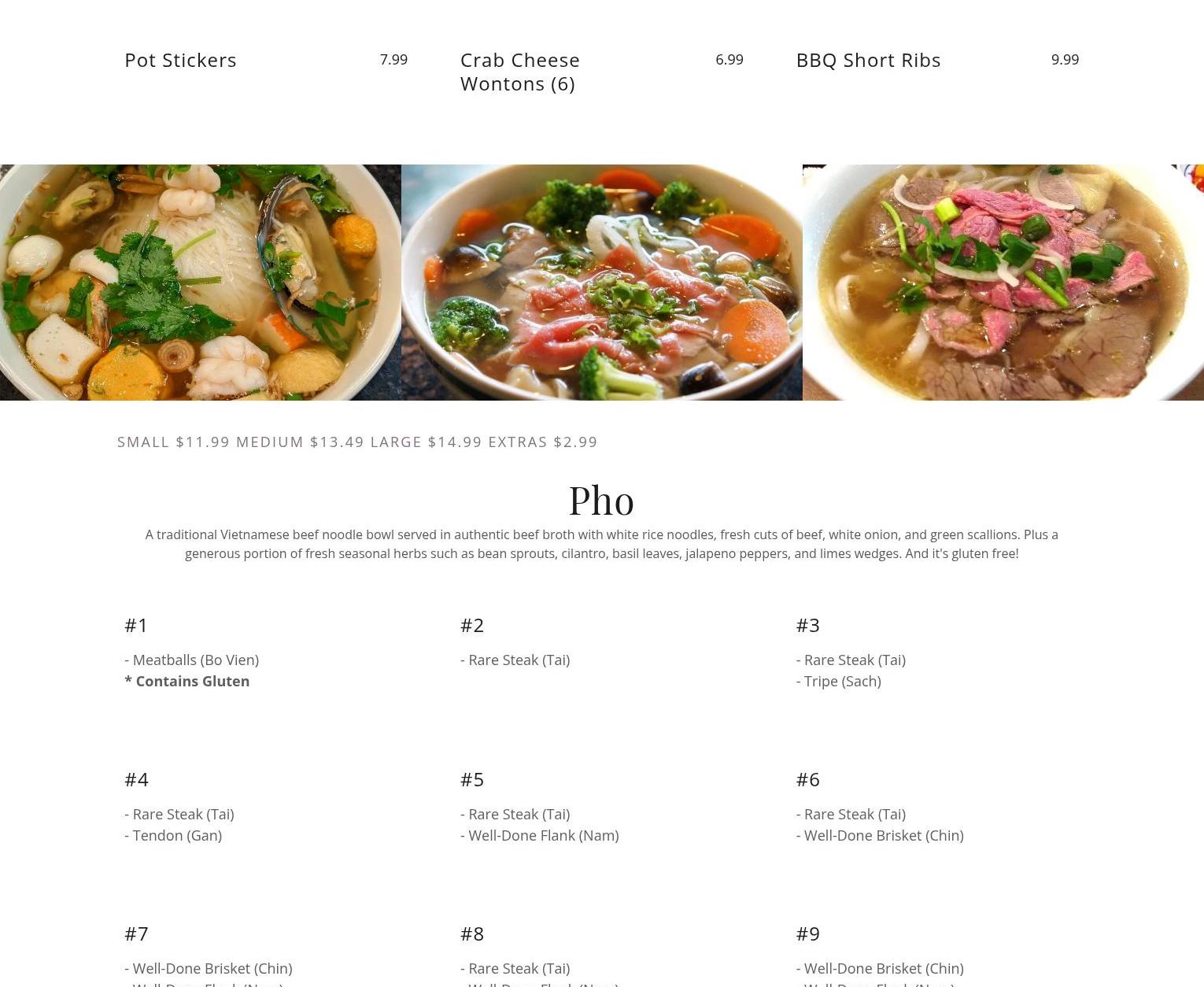Image resolution: width=1204 pixels, height=987 pixels.
Task: Click the Pot Stickers menu item
Action: (x=180, y=60)
